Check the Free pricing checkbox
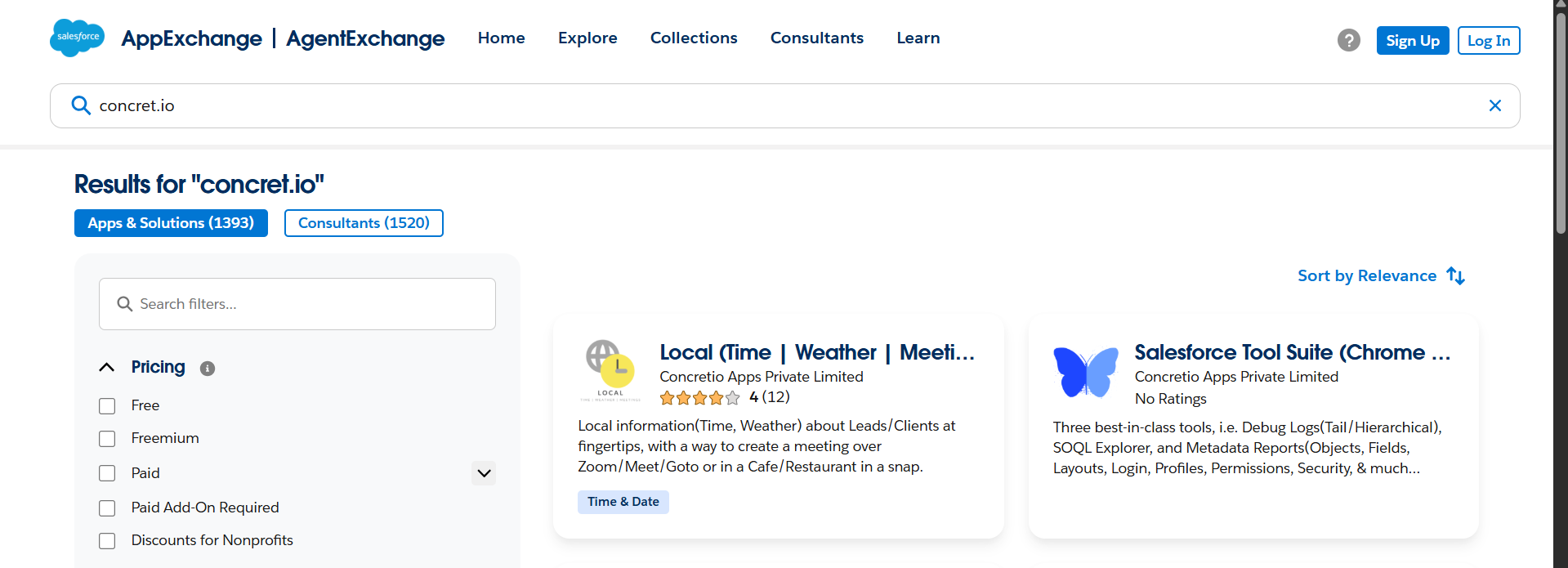The image size is (1568, 568). pos(107,406)
